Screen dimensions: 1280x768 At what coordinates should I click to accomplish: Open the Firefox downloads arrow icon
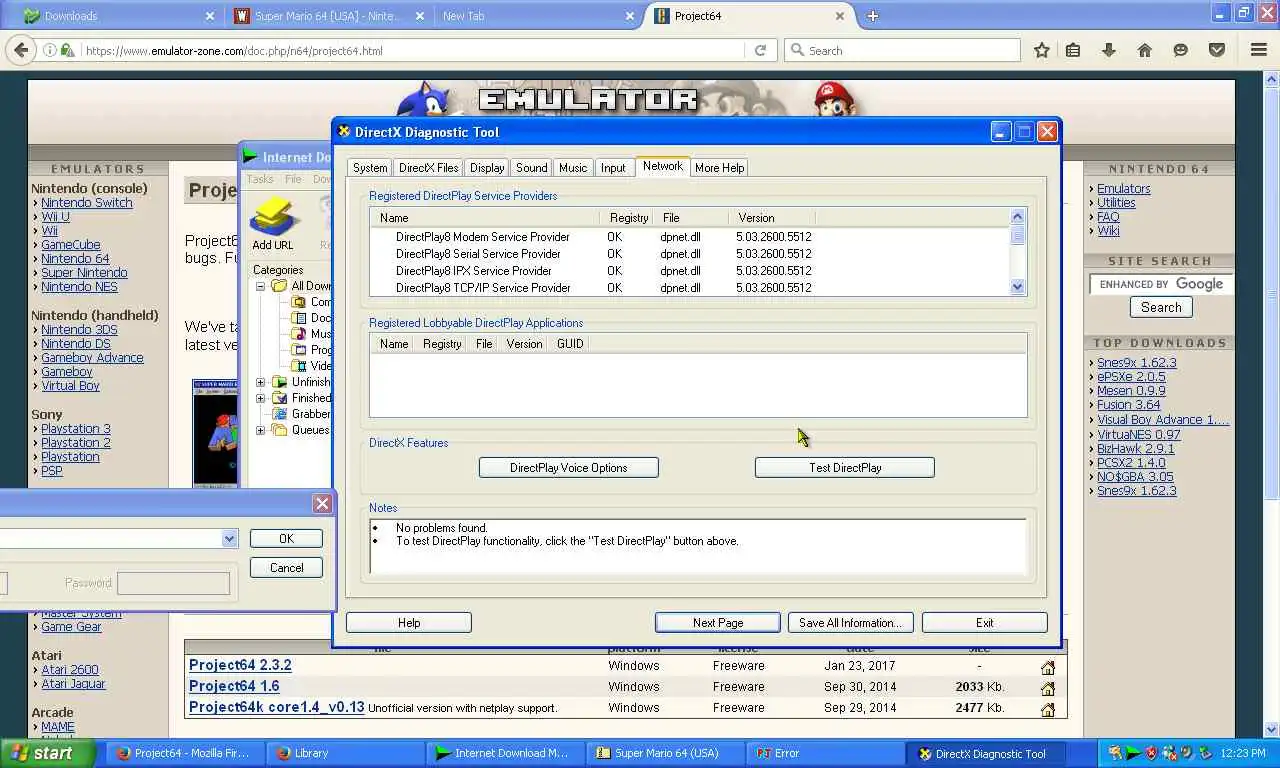tap(1109, 50)
